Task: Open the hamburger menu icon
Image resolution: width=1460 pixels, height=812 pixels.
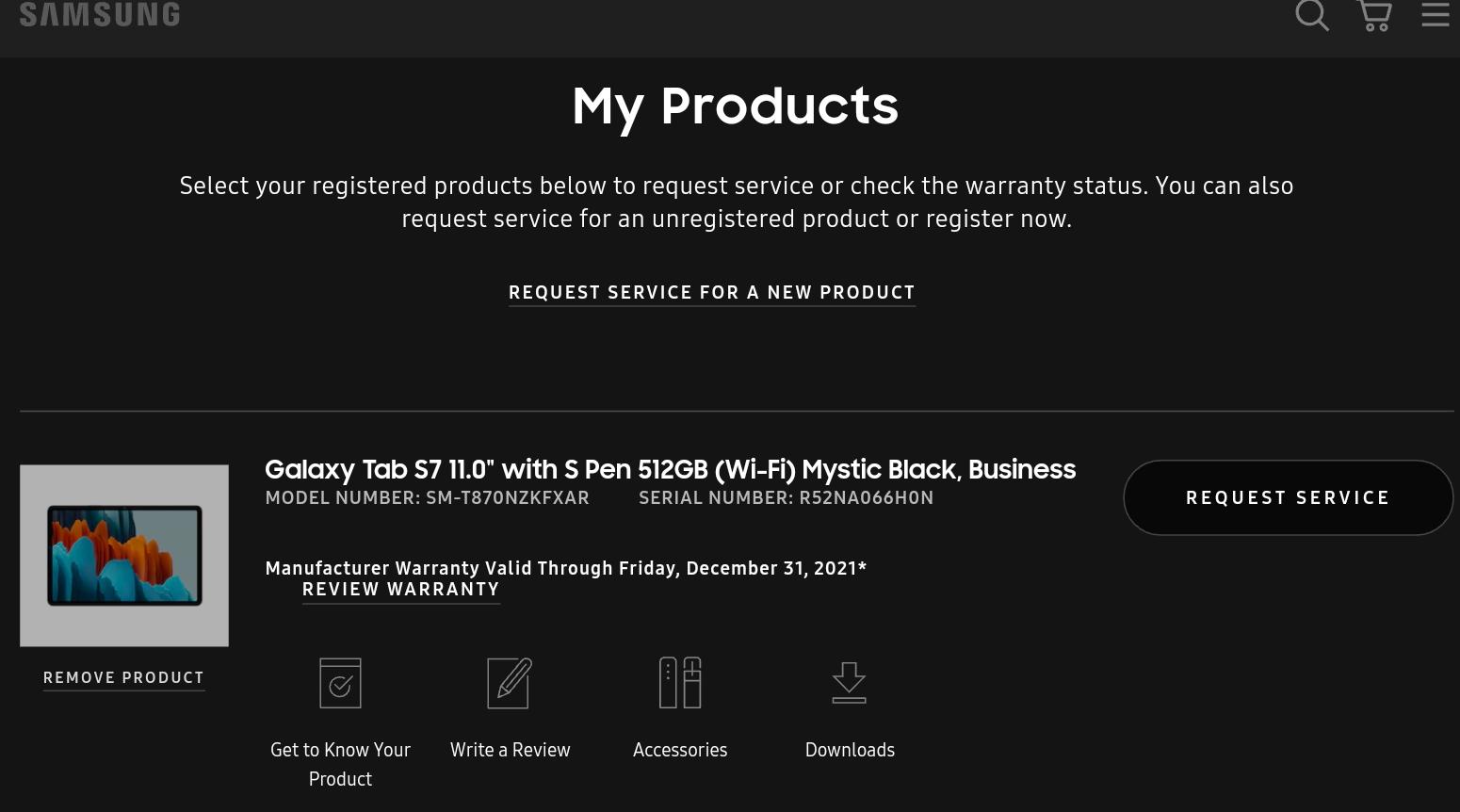Action: [1435, 14]
